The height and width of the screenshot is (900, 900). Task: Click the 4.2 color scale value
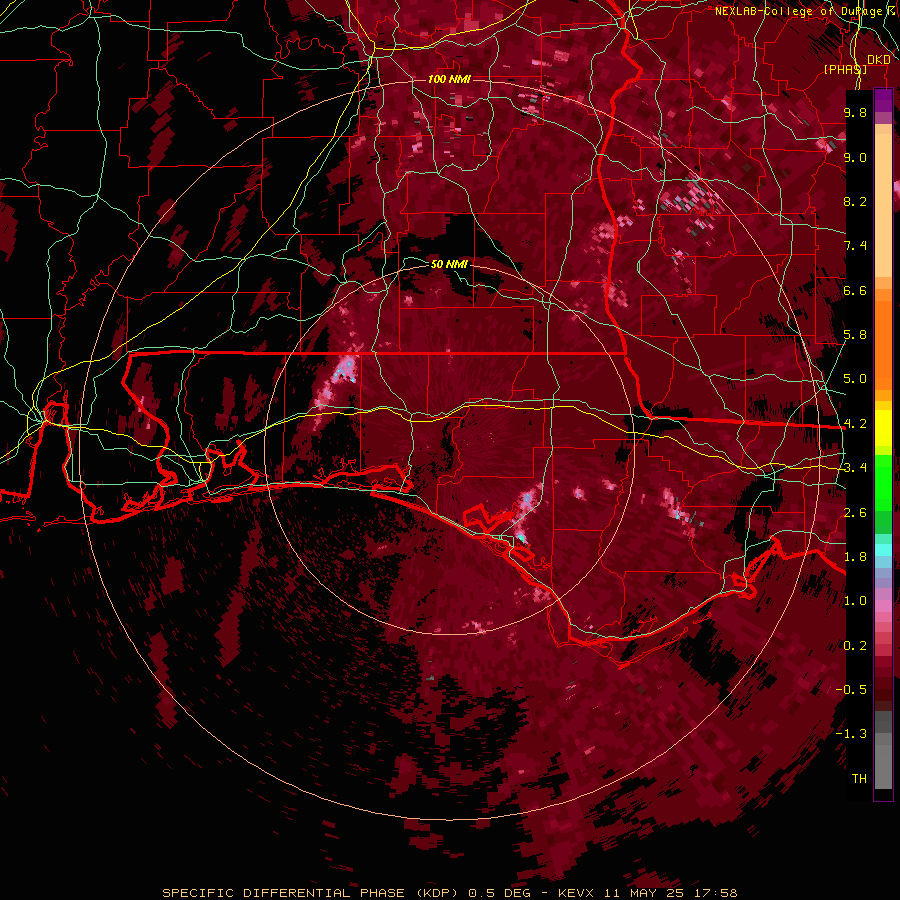(x=855, y=424)
